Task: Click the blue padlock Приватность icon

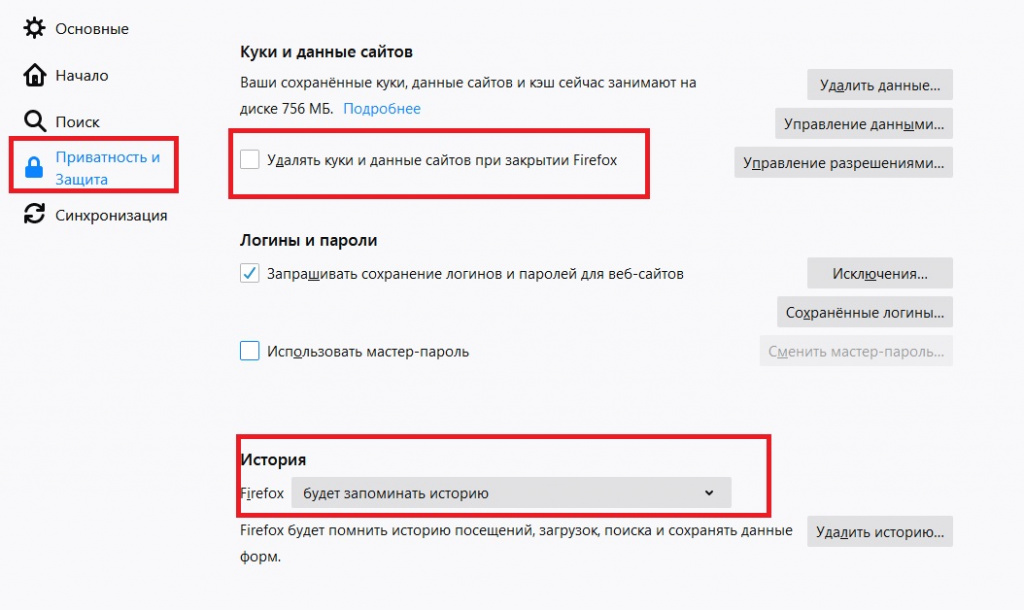Action: pos(34,167)
